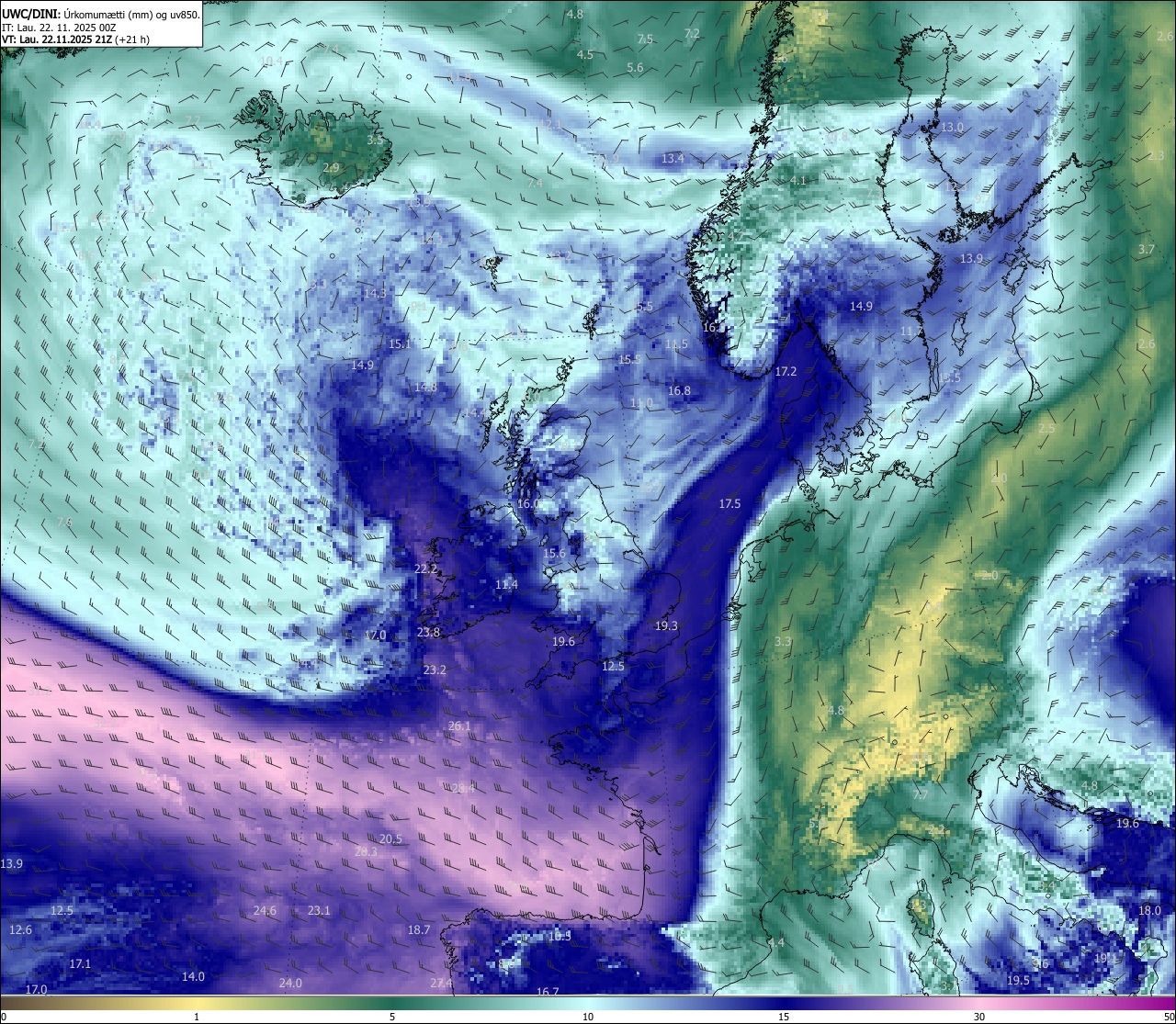Click the 17.1 value on the map
Image resolution: width=1176 pixels, height=1024 pixels.
click(x=80, y=964)
